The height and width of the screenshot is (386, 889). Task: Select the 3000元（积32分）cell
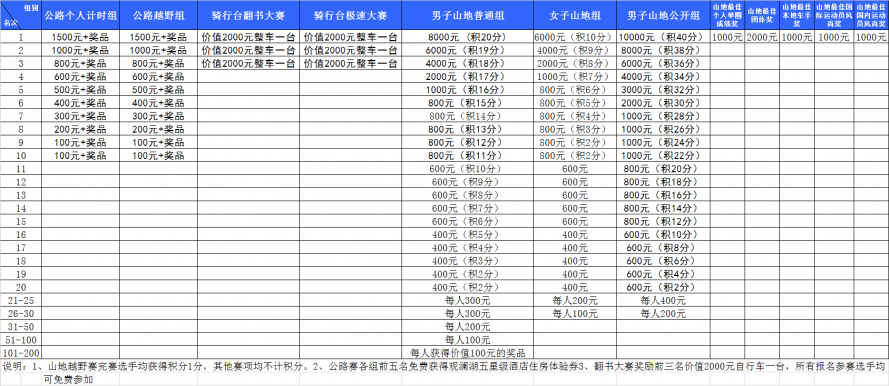pyautogui.click(x=663, y=90)
